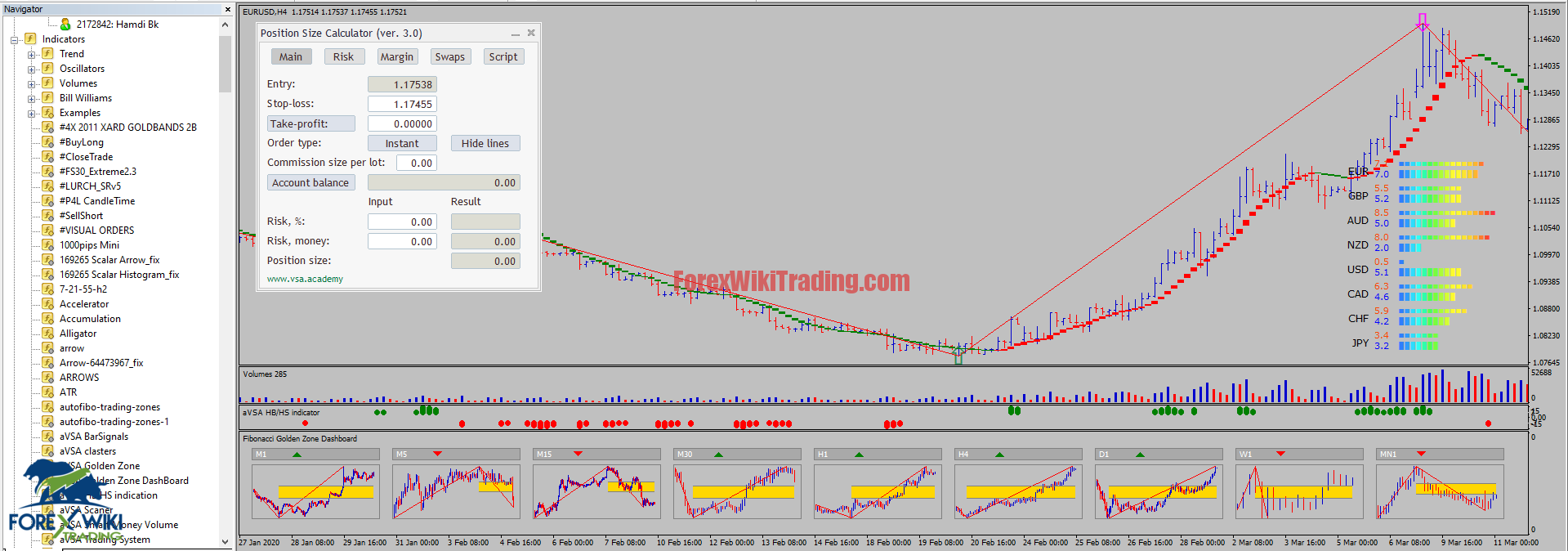Select the #4X 2011 XARD GOLDBANDS 2B indicator icon
Image resolution: width=1568 pixels, height=551 pixels.
48,128
